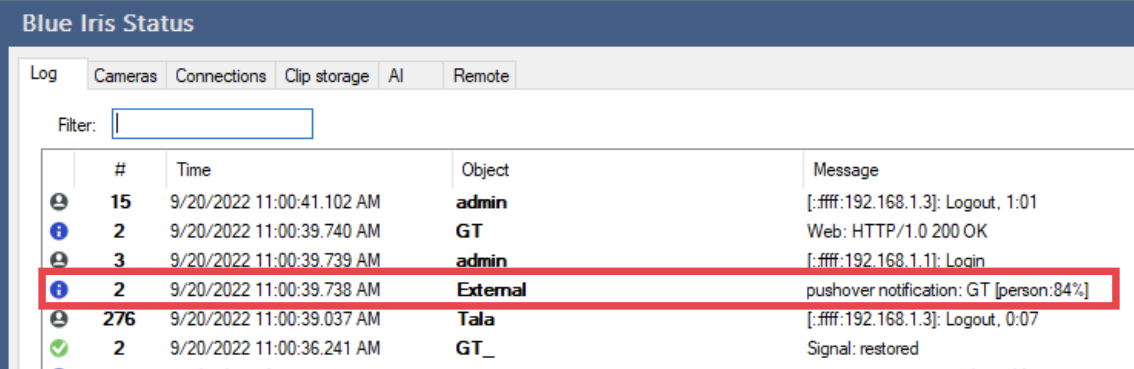This screenshot has height=369, width=1134.
Task: Select the Web: HTTP/1.0 200 OK message
Action: click(897, 232)
